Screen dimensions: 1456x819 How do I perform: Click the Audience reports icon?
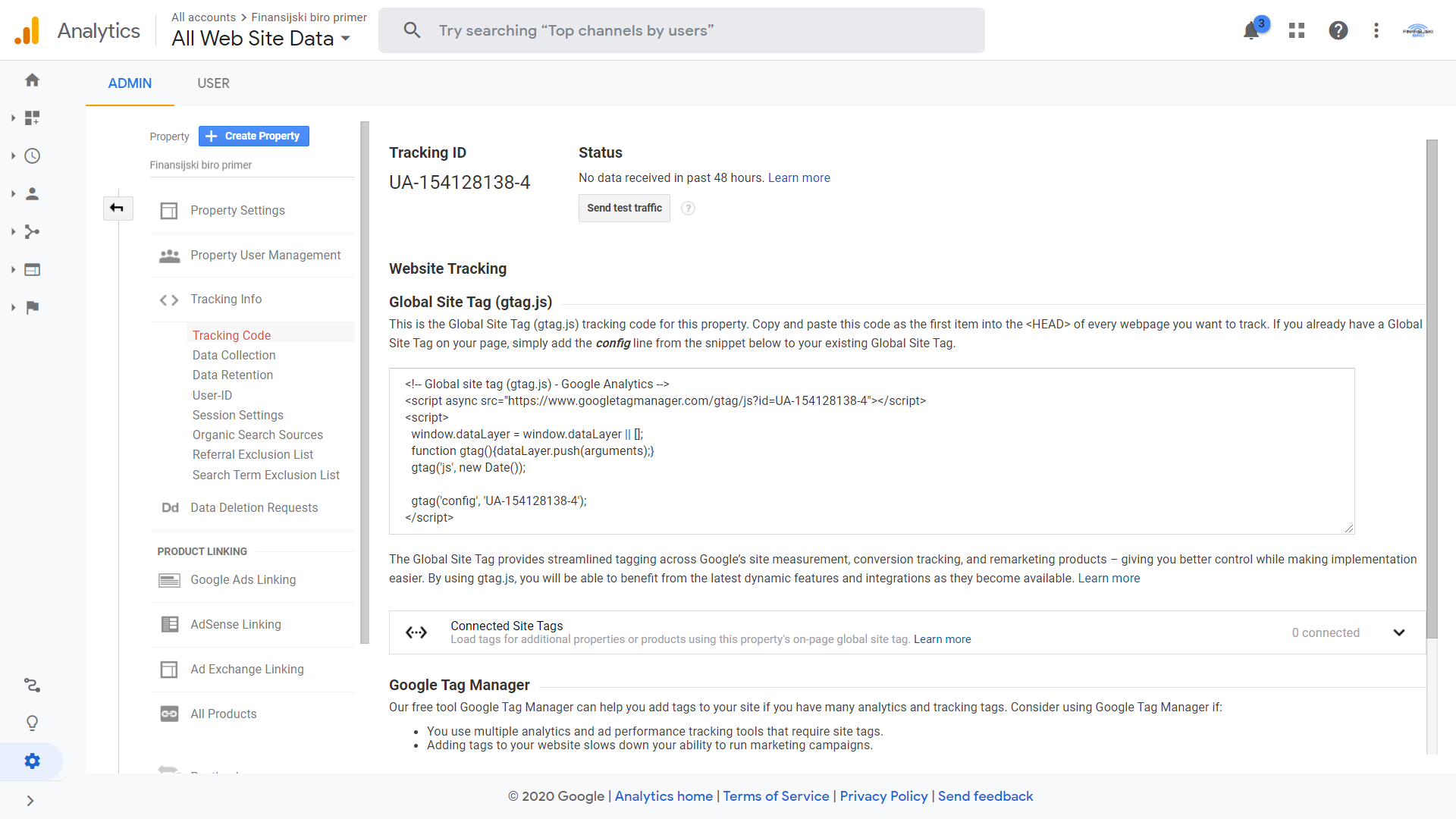(x=32, y=194)
